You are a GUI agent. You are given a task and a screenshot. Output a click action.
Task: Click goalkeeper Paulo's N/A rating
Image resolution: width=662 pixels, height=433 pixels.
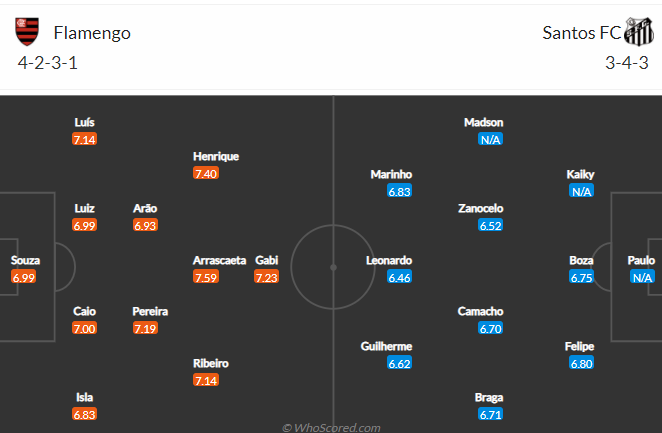coord(642,277)
